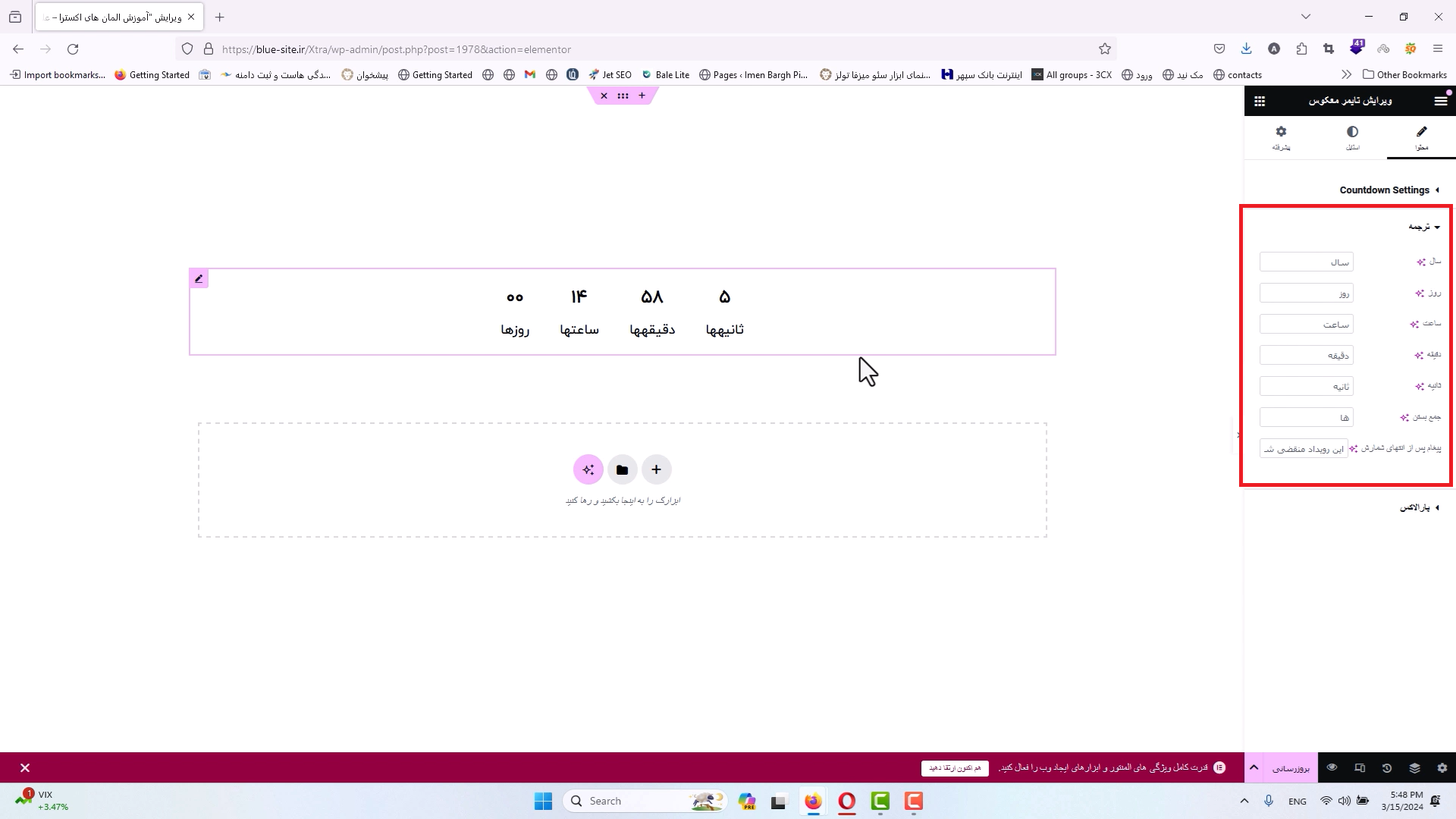Click the AI sparkle icon beside ثانیه label
The height and width of the screenshot is (819, 1456).
click(1419, 386)
